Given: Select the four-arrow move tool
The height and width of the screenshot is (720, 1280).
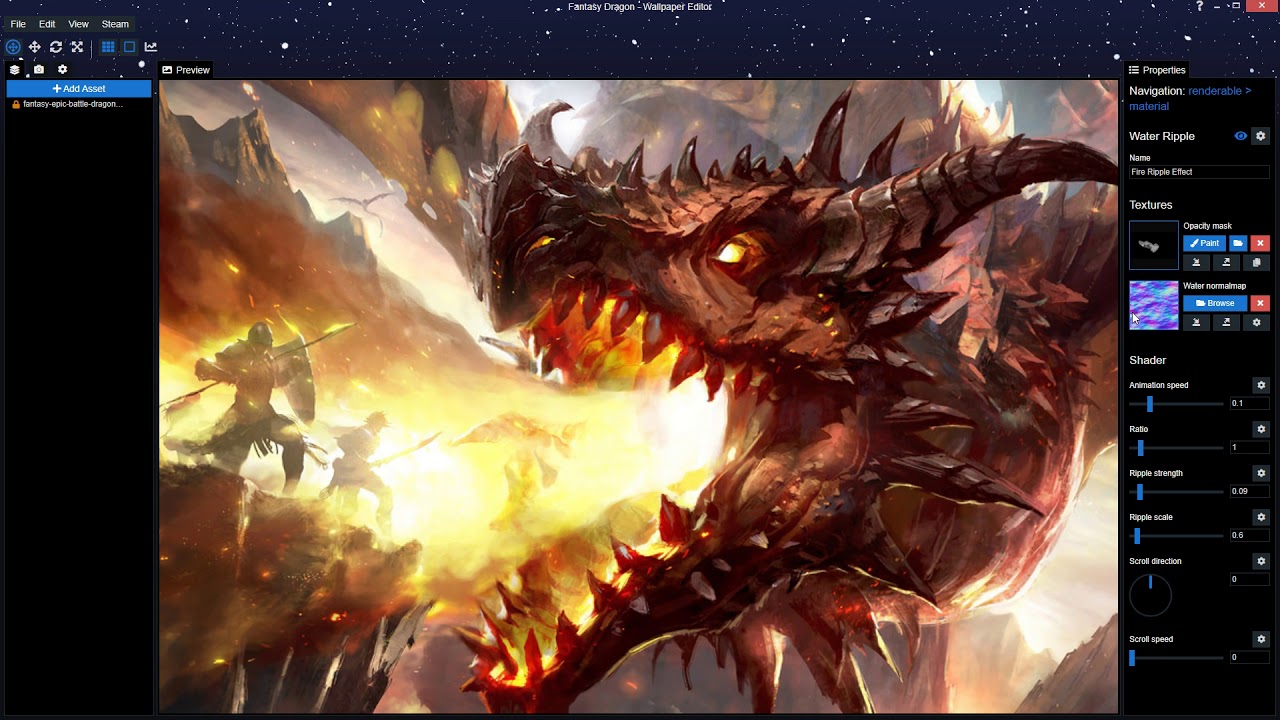Looking at the screenshot, I should tap(34, 47).
